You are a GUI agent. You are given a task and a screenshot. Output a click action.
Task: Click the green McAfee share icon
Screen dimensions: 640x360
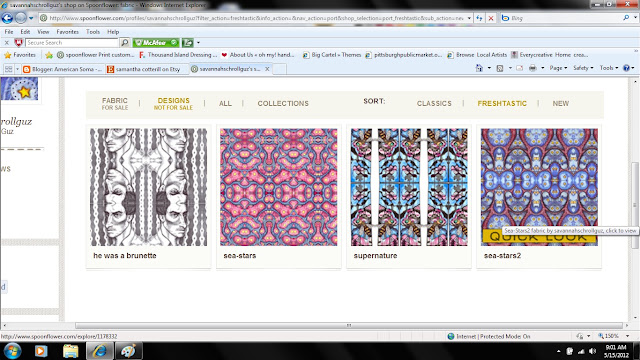187,42
